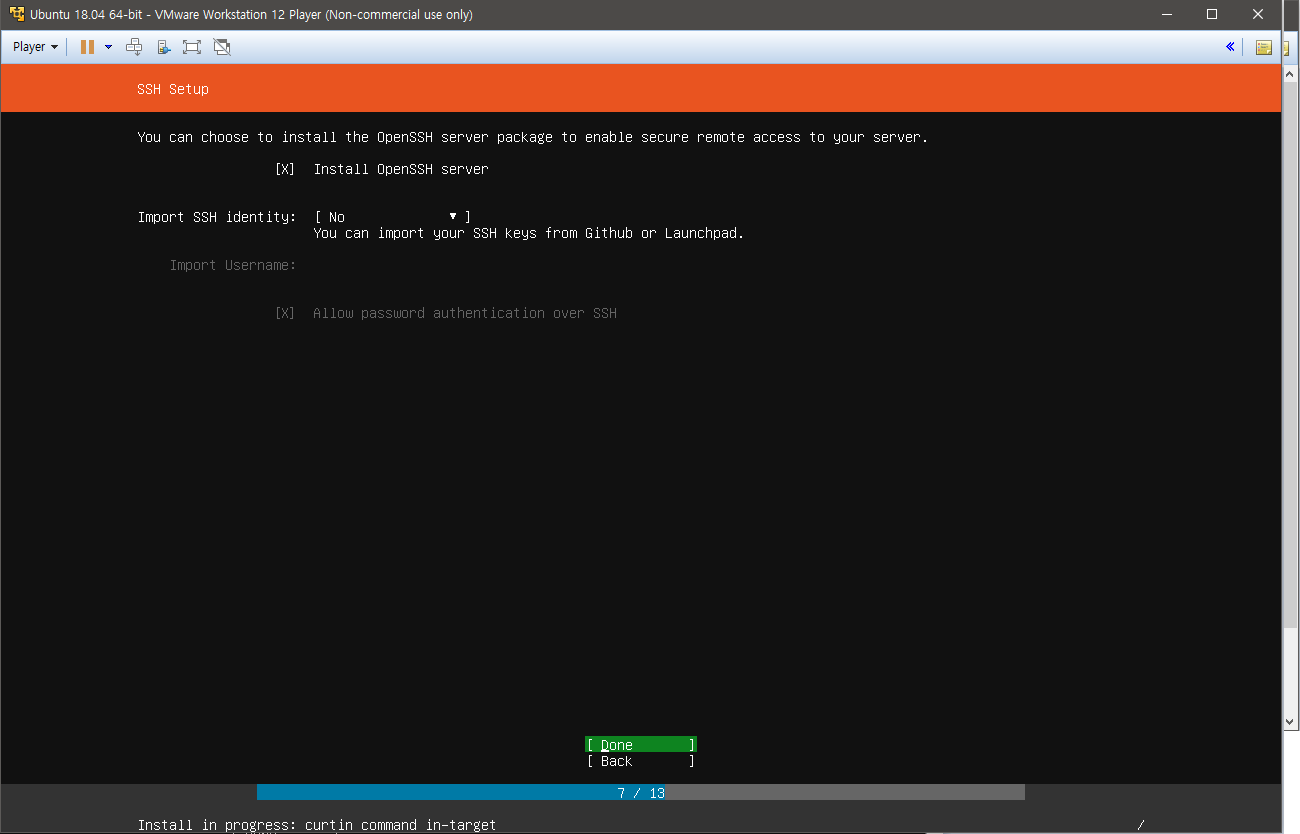This screenshot has height=834, width=1300.
Task: Minimize the VMware Player window
Action: (1165, 14)
